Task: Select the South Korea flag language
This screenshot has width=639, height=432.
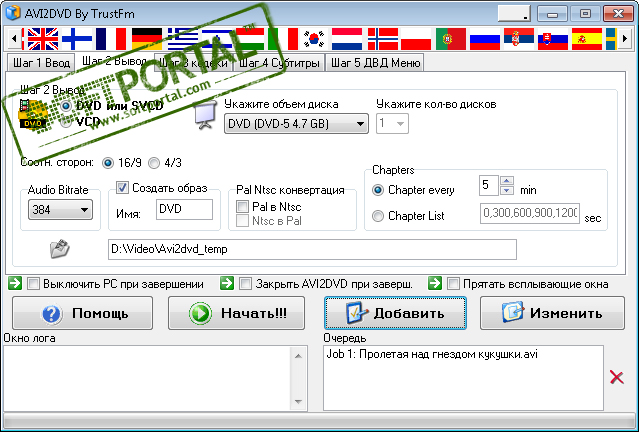Action: tap(314, 39)
